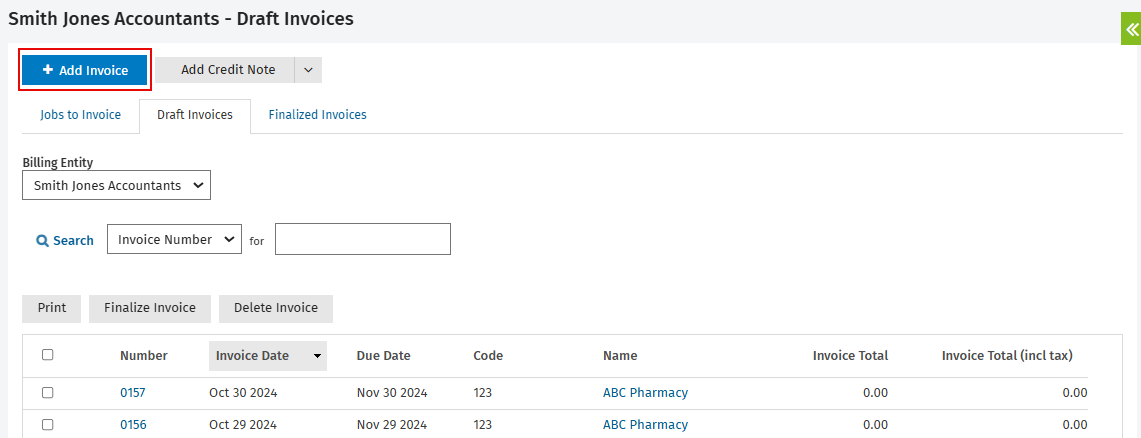Screen dimensions: 1141x438
Task: Open invoice number 0156
Action: [133, 425]
